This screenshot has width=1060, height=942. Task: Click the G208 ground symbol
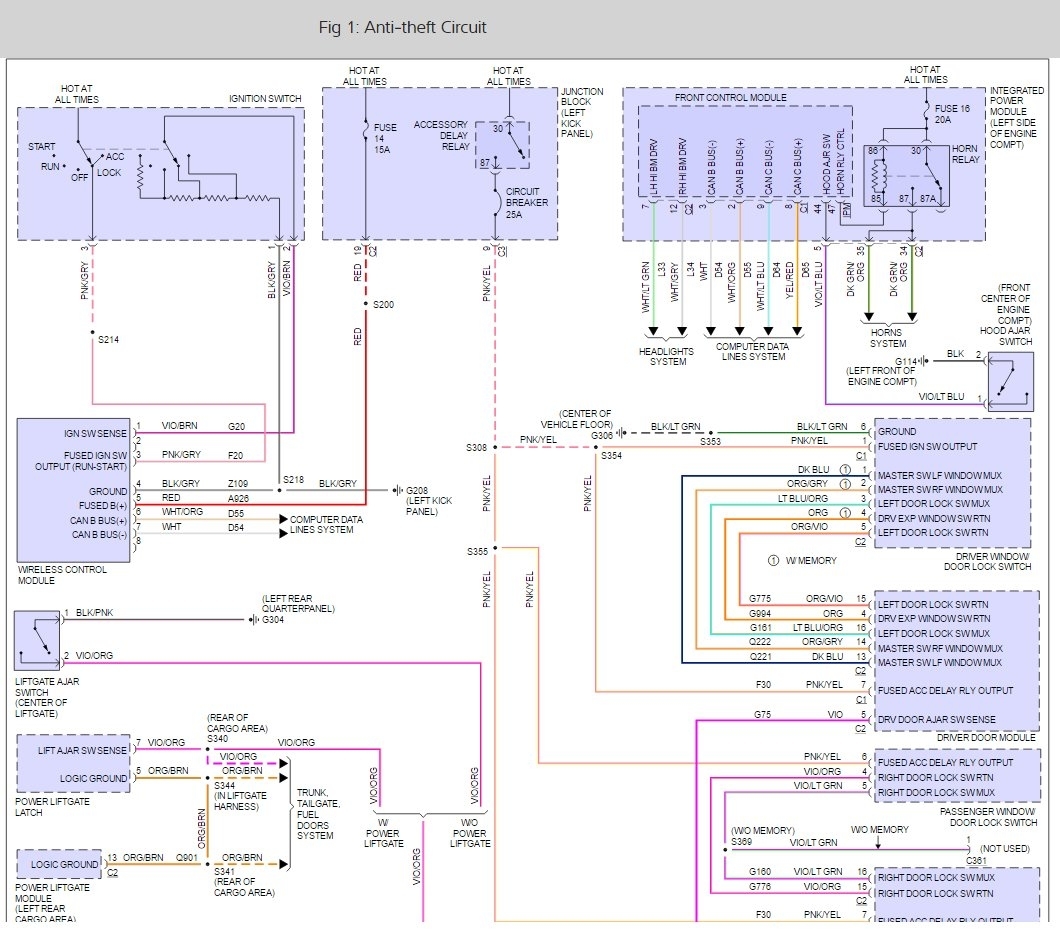[x=399, y=490]
